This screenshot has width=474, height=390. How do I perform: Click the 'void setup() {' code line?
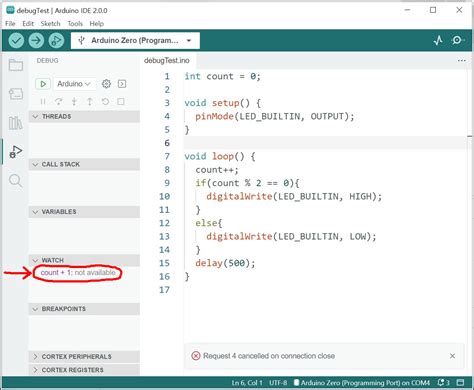(x=223, y=103)
